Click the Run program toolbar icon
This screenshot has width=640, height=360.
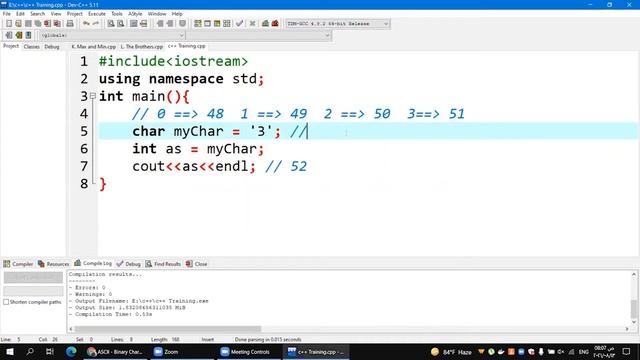[x=207, y=24]
